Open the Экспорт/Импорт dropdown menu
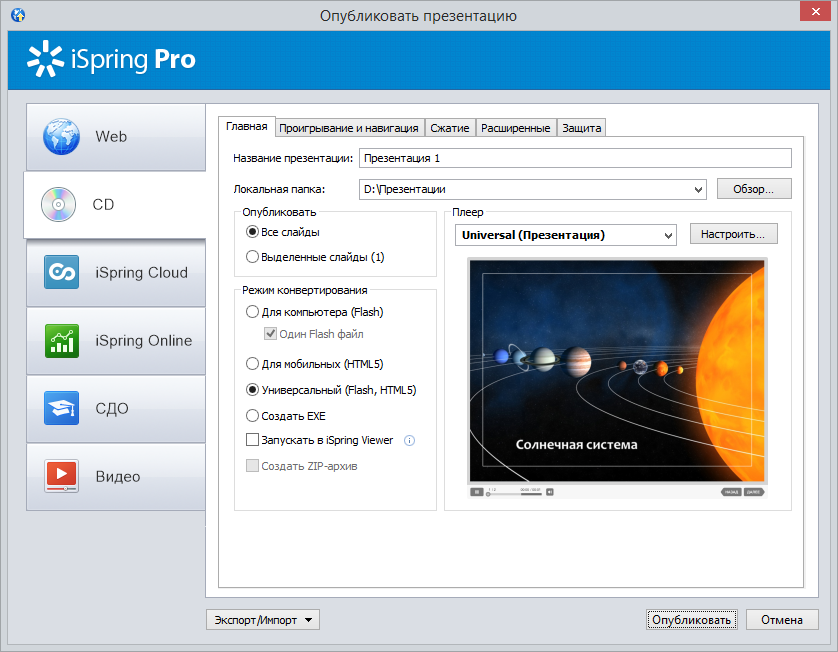Screen dimensions: 838x652 click(x=263, y=620)
